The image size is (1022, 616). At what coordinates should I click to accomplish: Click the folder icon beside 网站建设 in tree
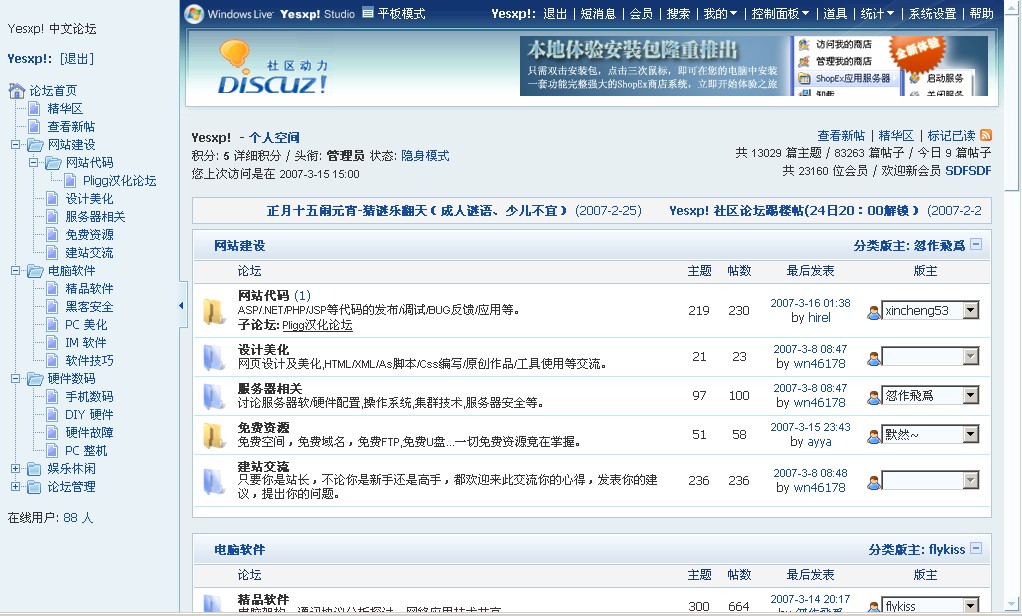35,145
